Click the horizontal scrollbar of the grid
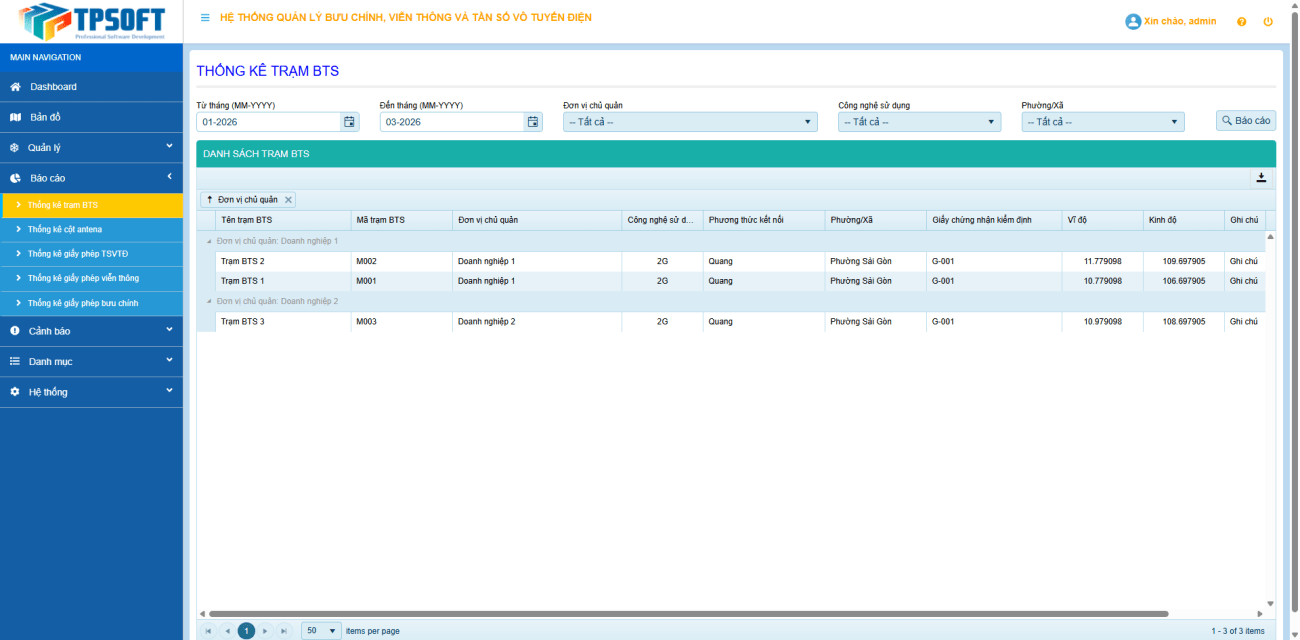The image size is (1300, 640). (x=688, y=614)
